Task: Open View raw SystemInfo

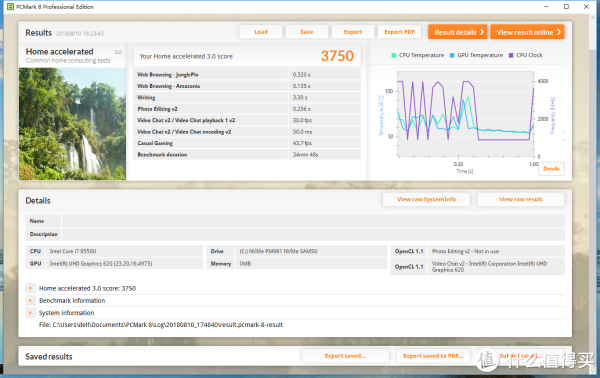Action: [426, 199]
